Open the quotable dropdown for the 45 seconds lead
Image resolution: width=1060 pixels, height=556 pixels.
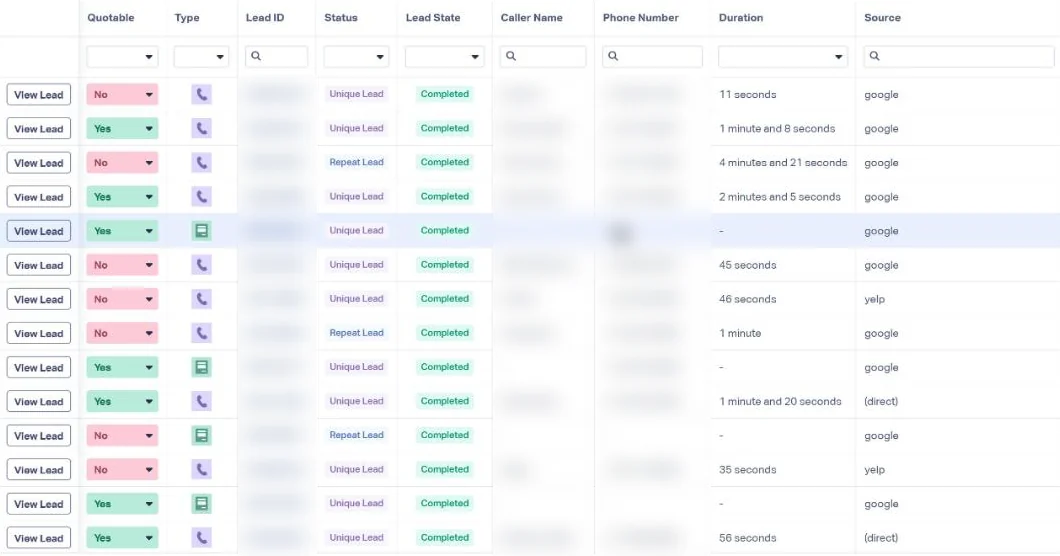(122, 265)
